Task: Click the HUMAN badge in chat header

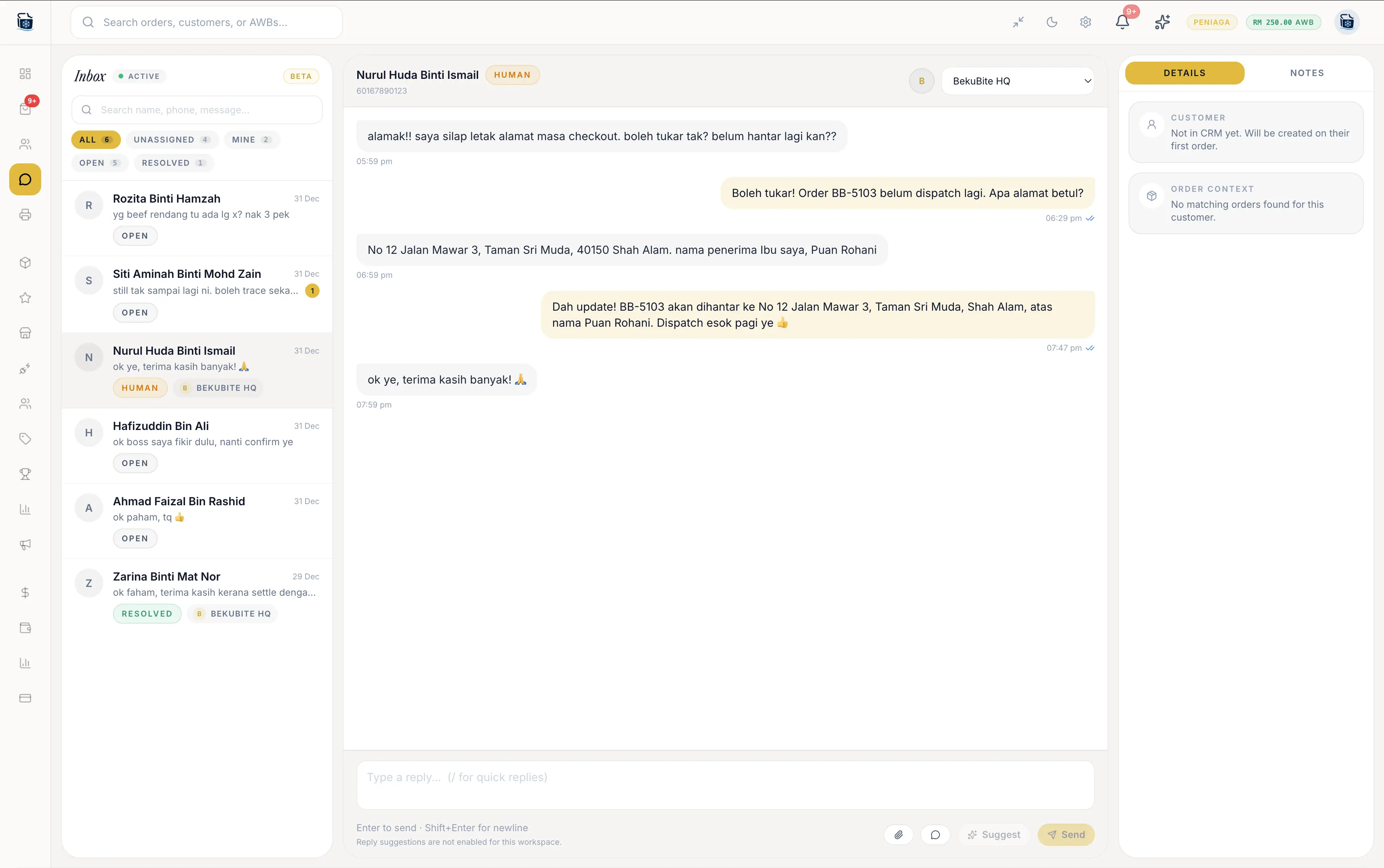Action: 512,74
